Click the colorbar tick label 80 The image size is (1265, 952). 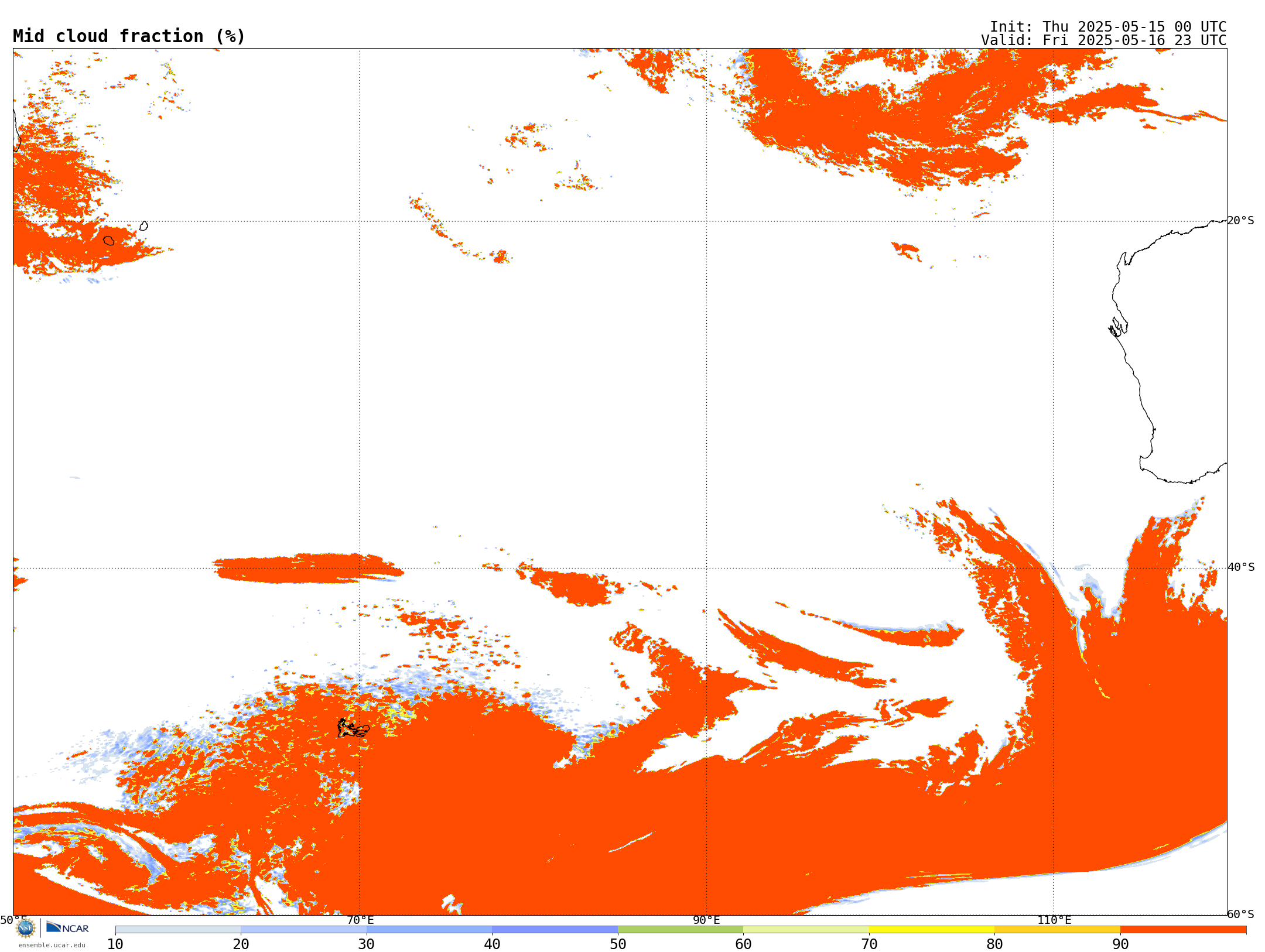pyautogui.click(x=995, y=944)
